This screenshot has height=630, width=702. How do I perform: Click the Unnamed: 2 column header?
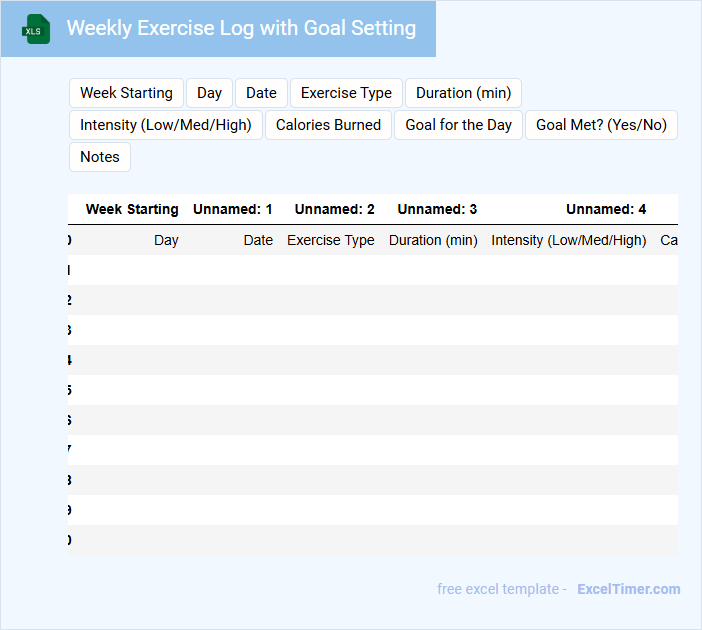tap(335, 209)
